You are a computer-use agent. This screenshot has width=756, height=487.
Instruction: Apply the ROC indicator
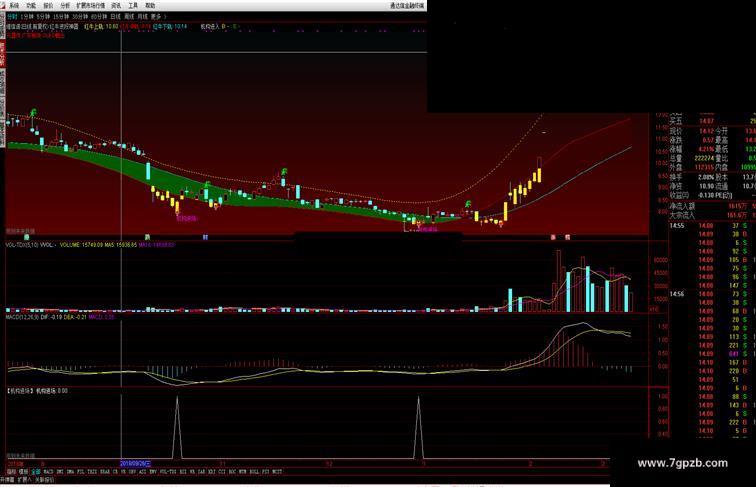coord(232,472)
